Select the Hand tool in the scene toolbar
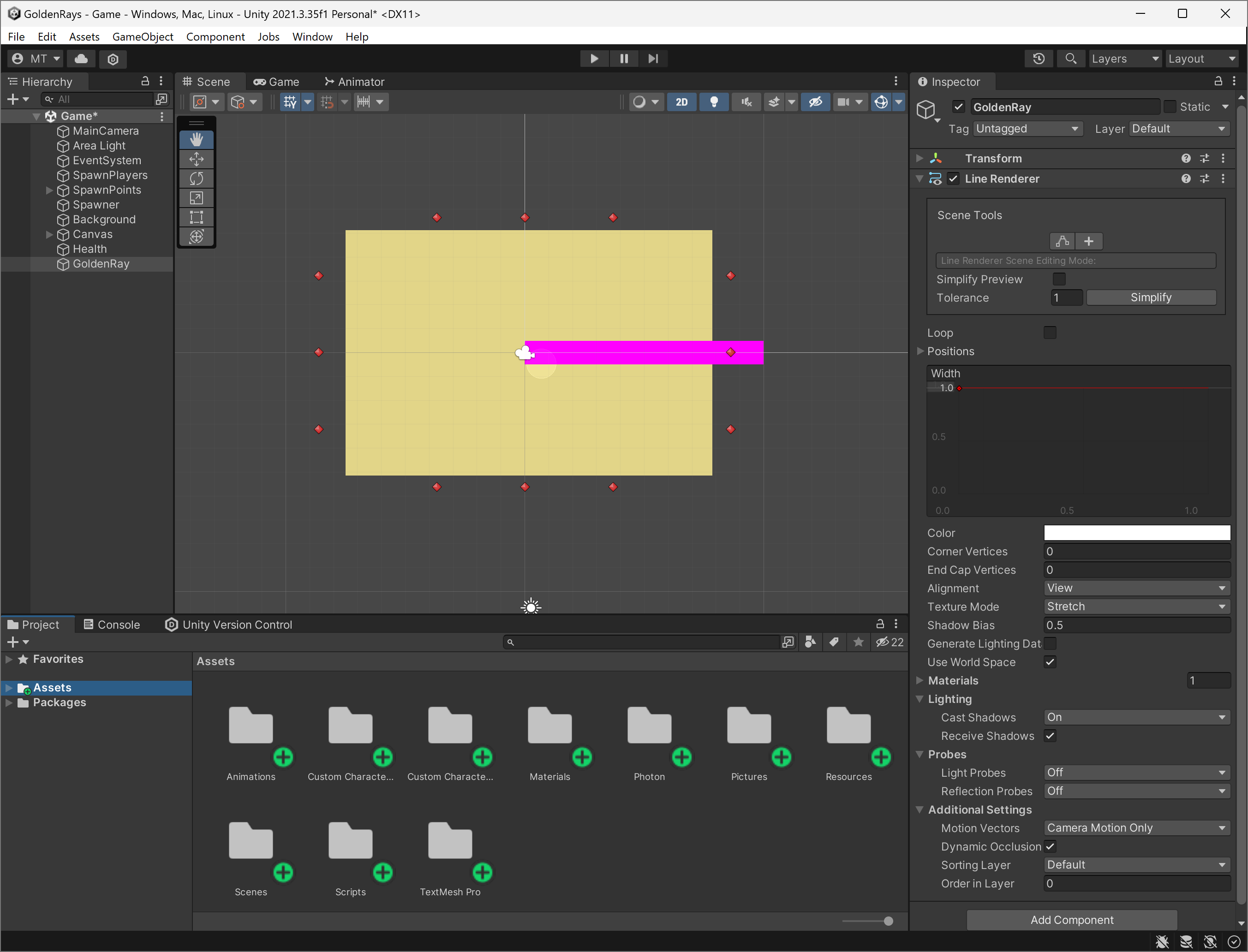 [197, 139]
